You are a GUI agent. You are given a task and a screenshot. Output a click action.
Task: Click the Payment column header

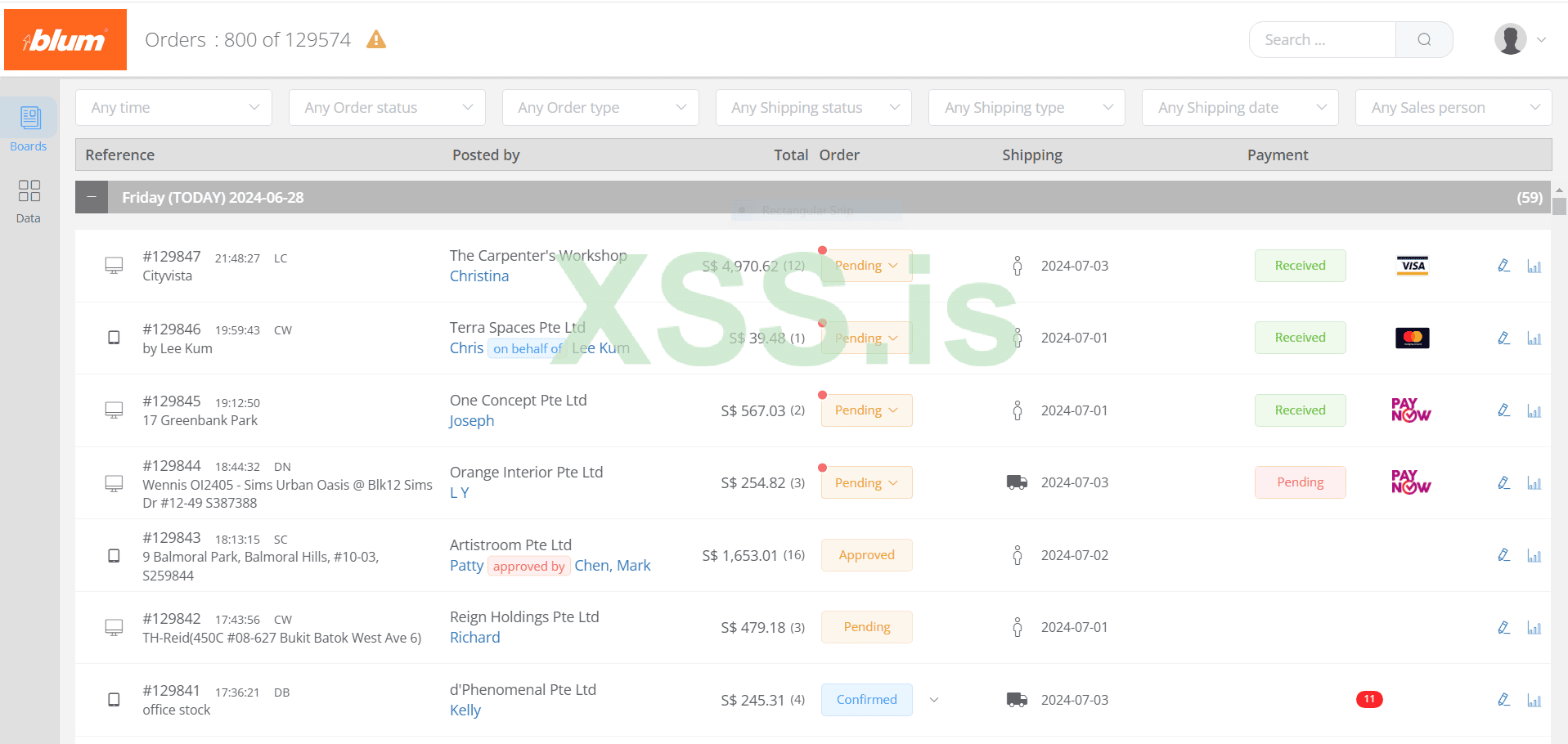(x=1278, y=155)
